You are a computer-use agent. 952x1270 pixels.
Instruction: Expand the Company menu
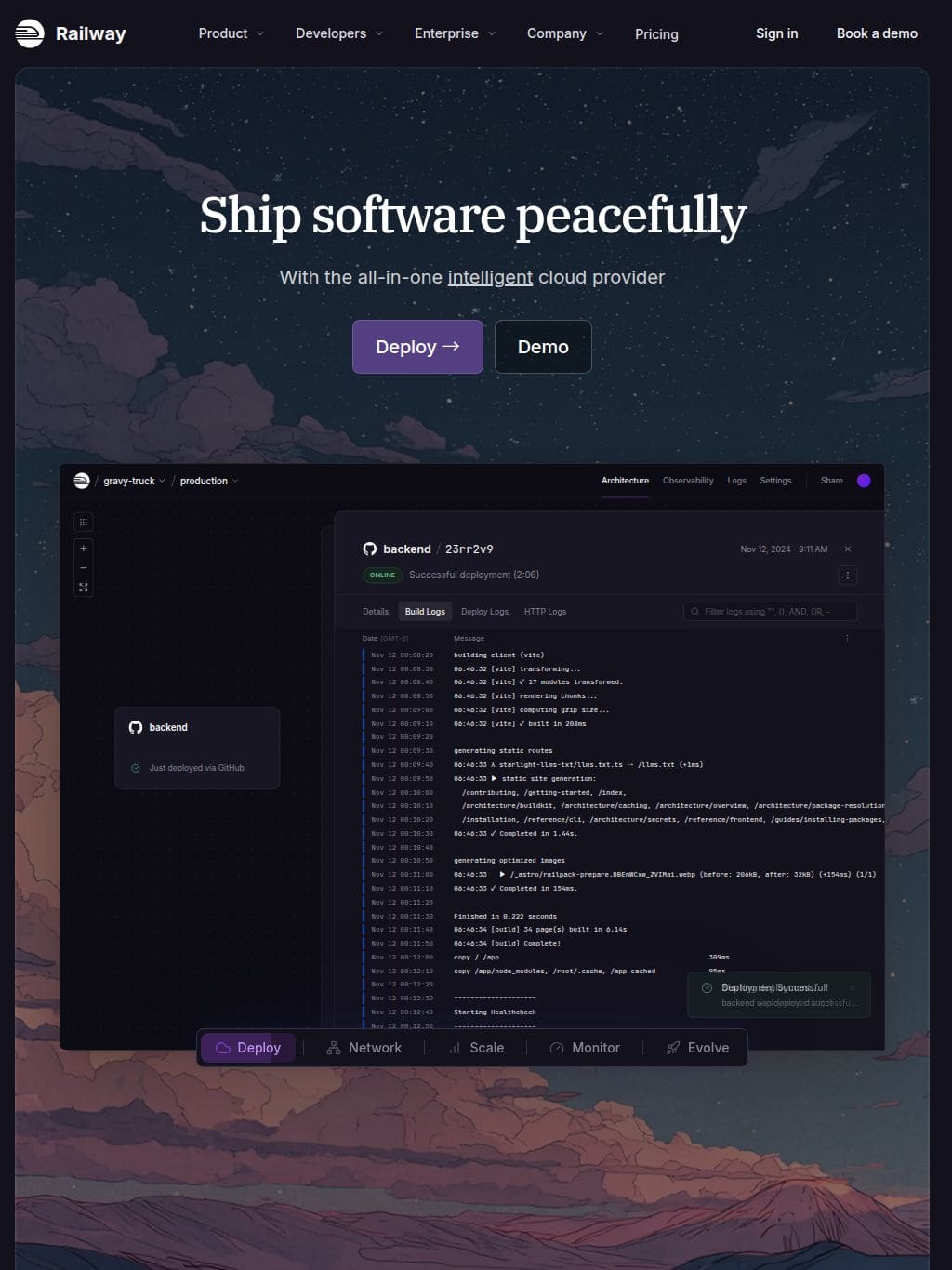(565, 33)
